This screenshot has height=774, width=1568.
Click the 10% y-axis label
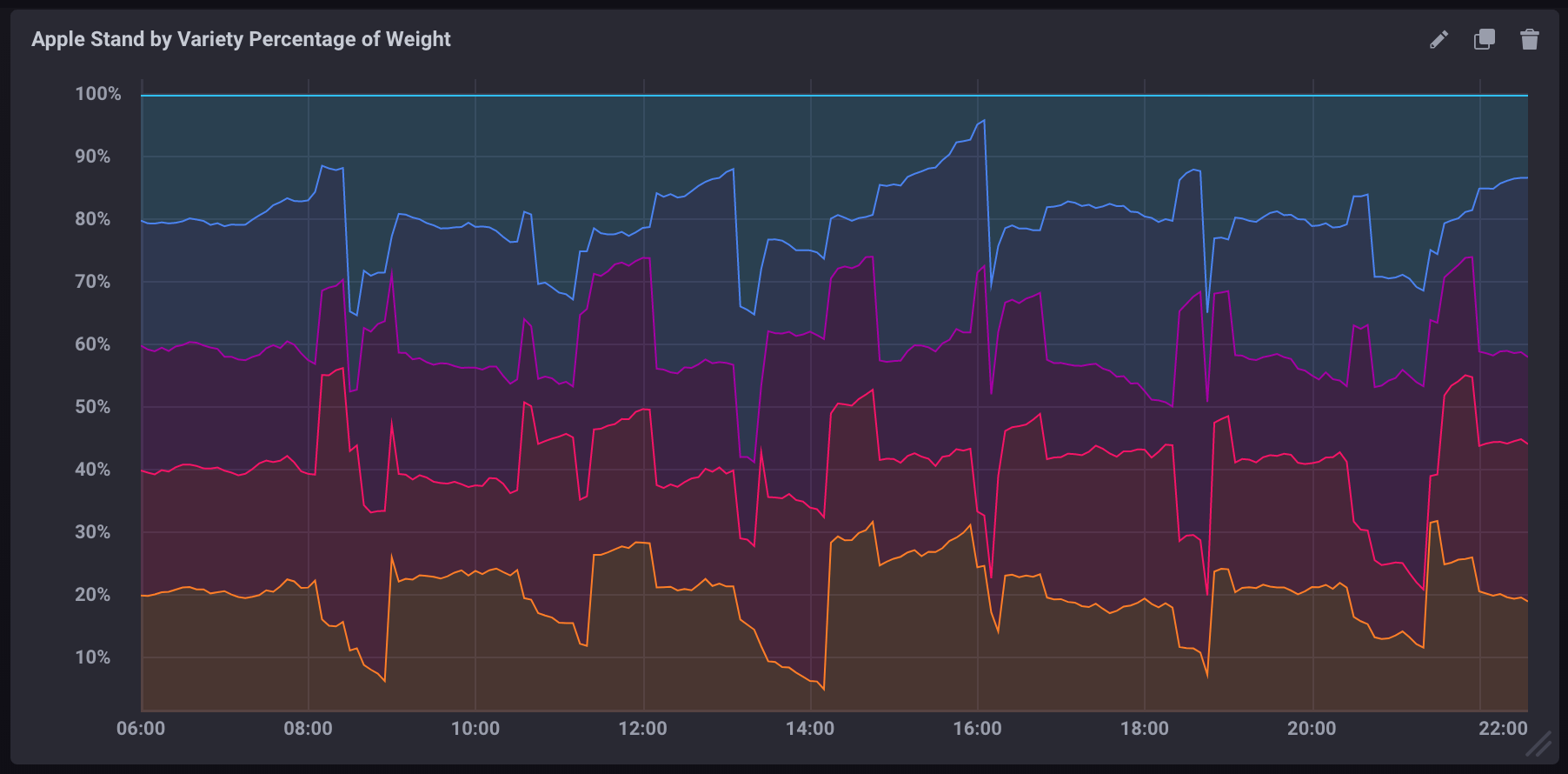[93, 657]
